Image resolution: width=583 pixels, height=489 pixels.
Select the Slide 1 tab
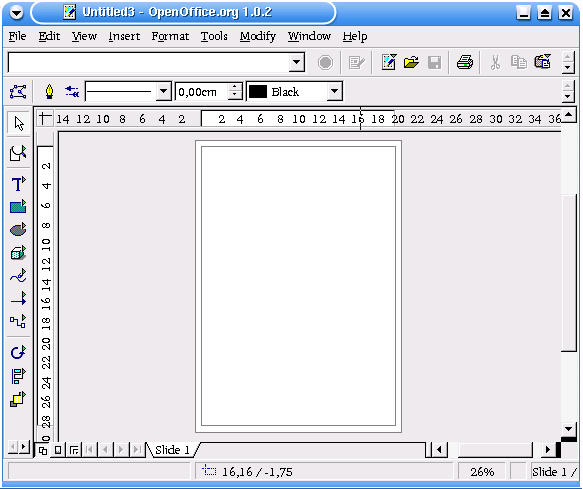[172, 450]
